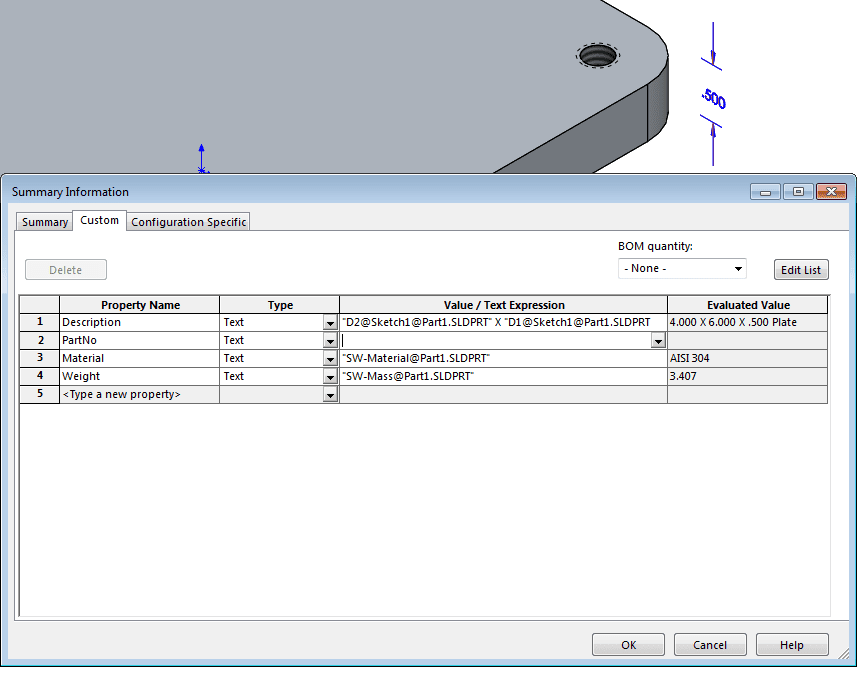868x674 pixels.
Task: Select row 1 header in property table
Action: (x=40, y=323)
